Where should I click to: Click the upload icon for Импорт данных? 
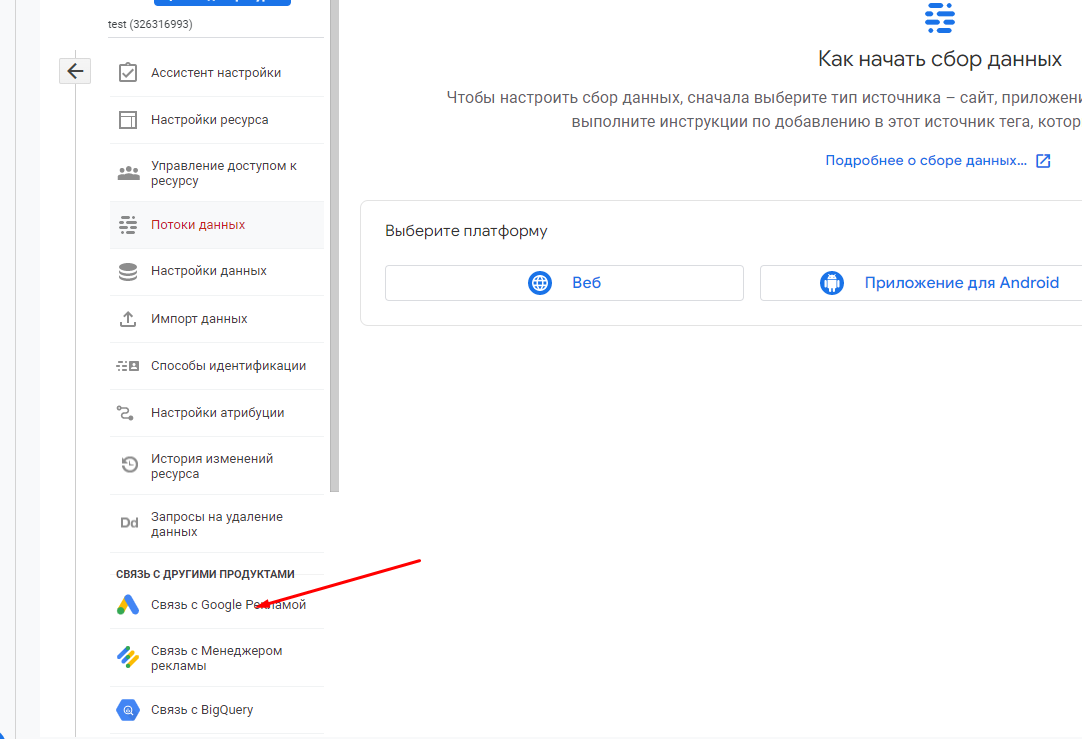(128, 319)
